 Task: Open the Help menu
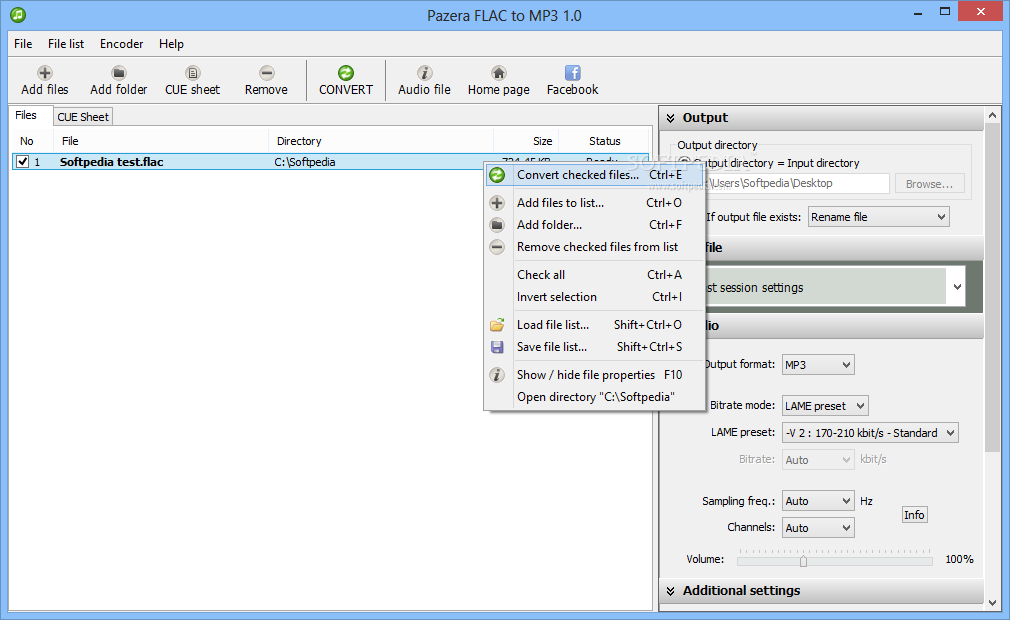pyautogui.click(x=171, y=44)
